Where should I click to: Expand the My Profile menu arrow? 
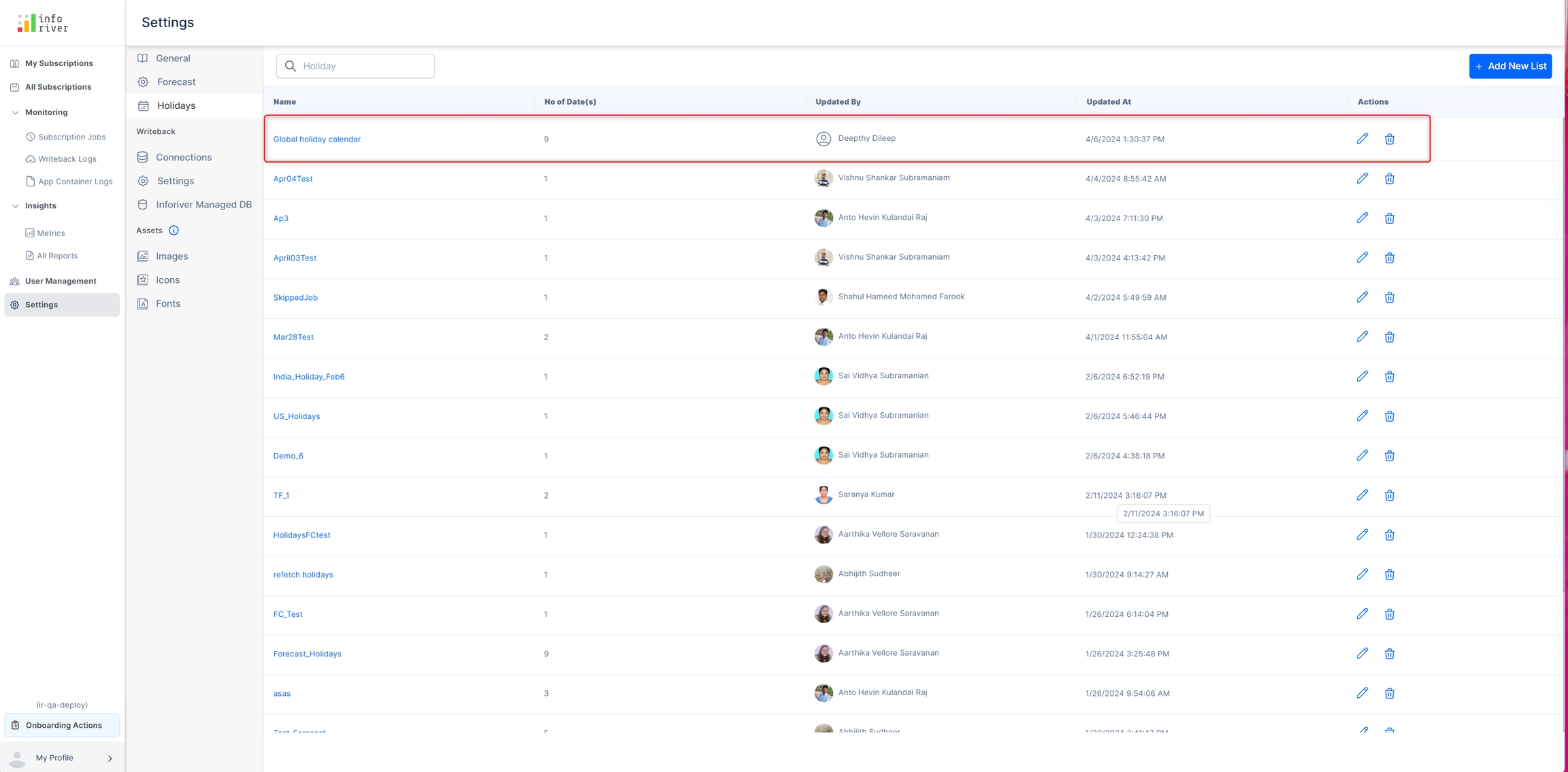pyautogui.click(x=110, y=758)
